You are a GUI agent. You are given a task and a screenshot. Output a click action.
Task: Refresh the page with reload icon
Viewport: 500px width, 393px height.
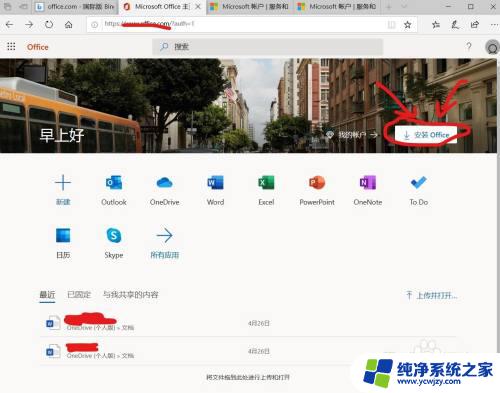[x=49, y=24]
